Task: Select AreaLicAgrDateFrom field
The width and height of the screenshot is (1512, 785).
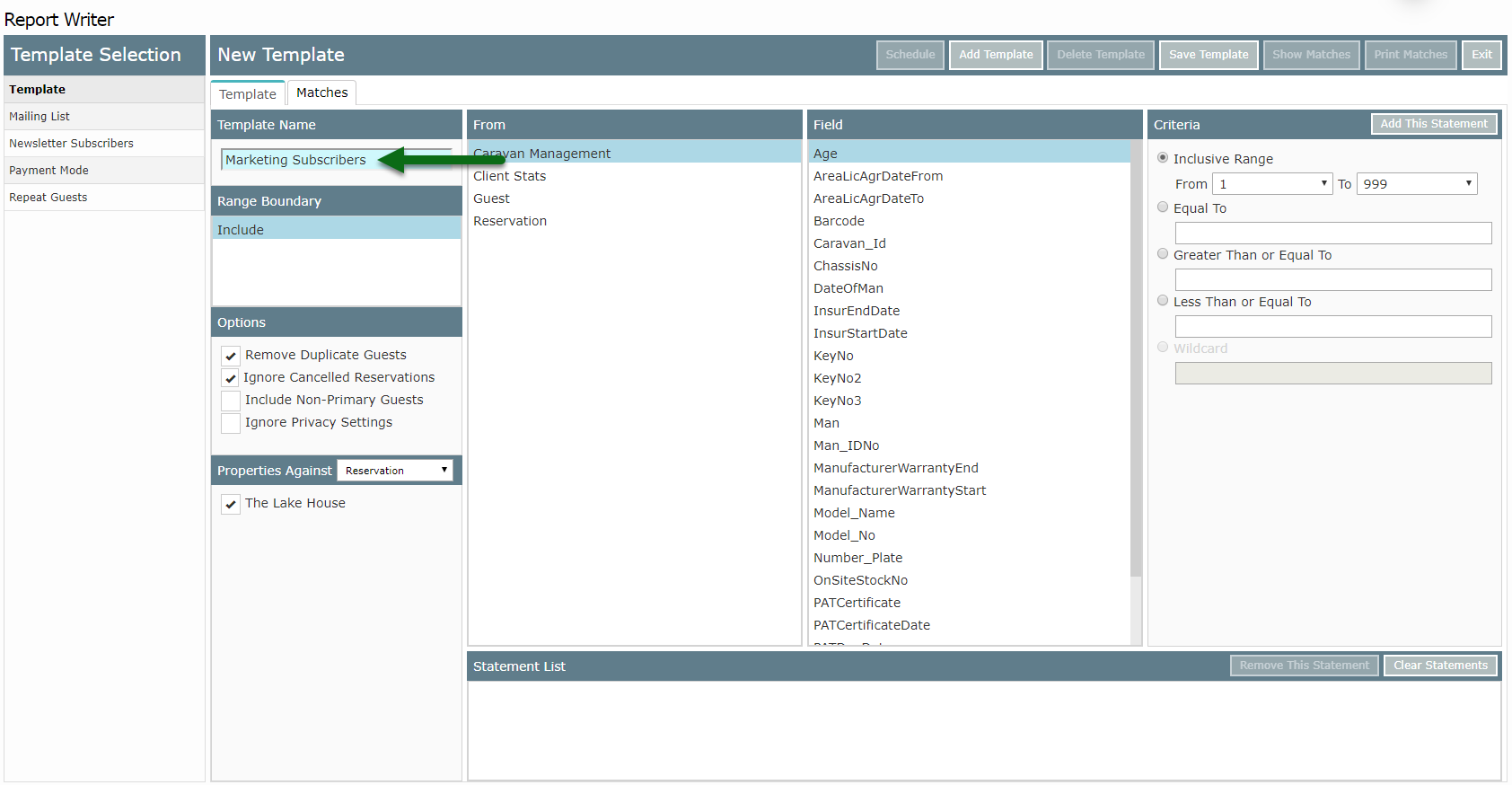Action: pos(969,176)
